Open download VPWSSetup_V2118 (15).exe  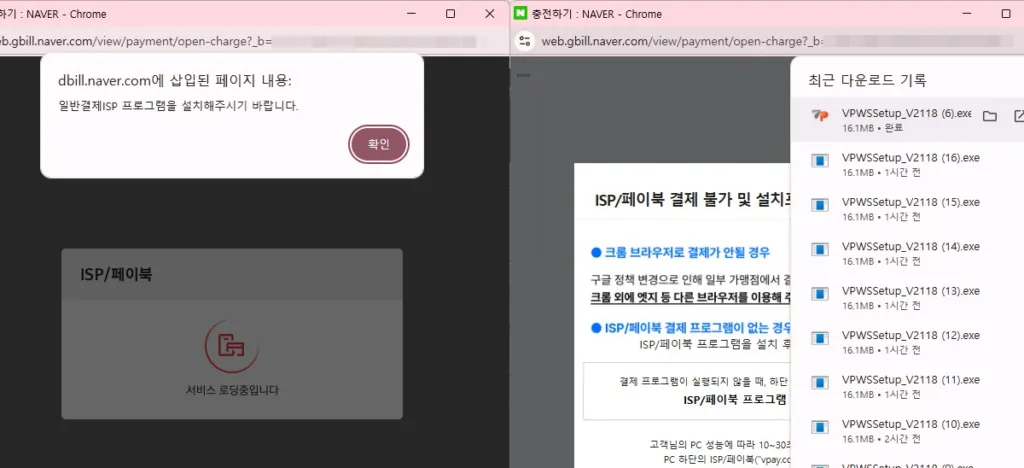(x=910, y=202)
